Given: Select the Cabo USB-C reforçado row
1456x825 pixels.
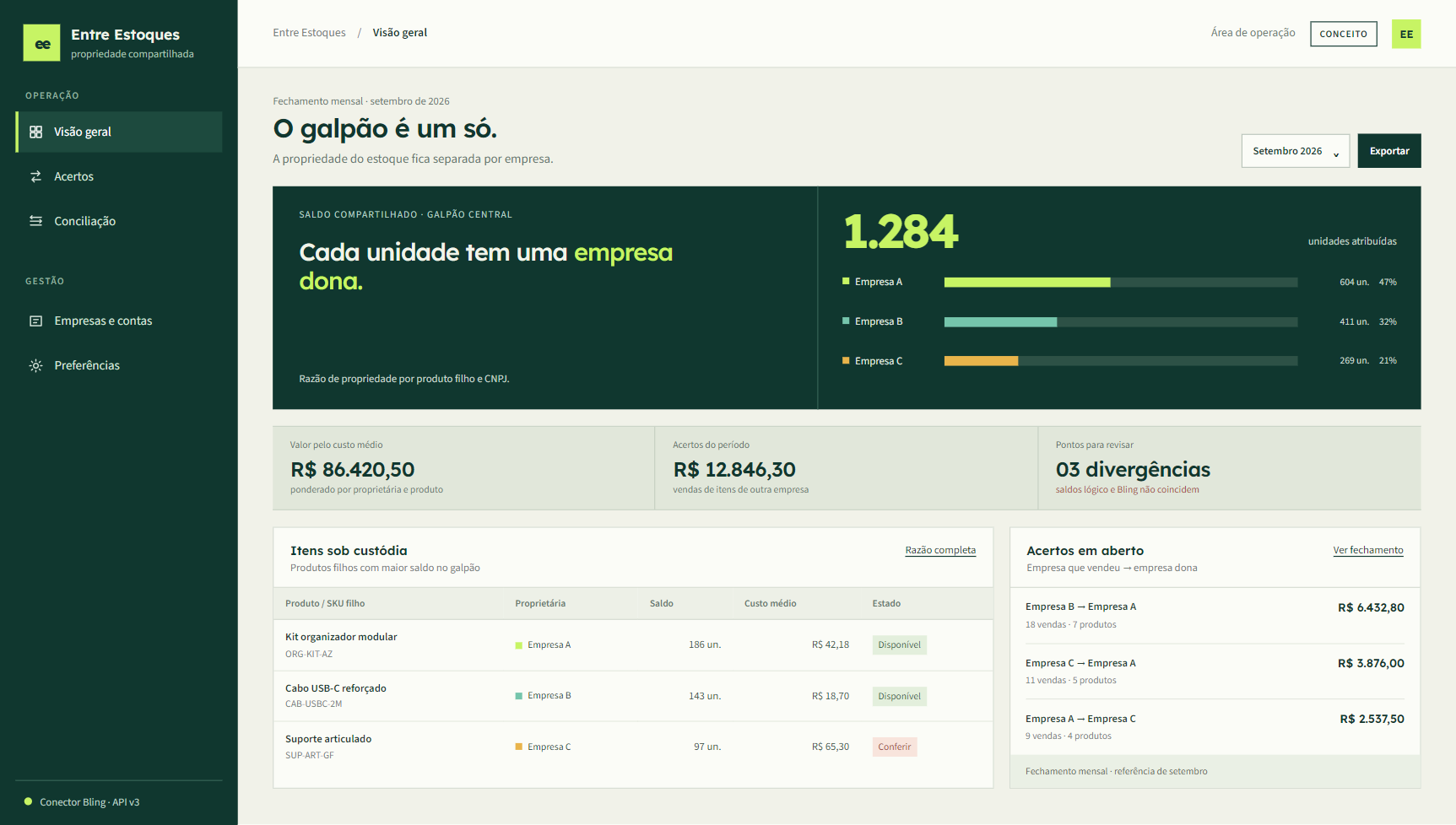Looking at the screenshot, I should tap(633, 696).
